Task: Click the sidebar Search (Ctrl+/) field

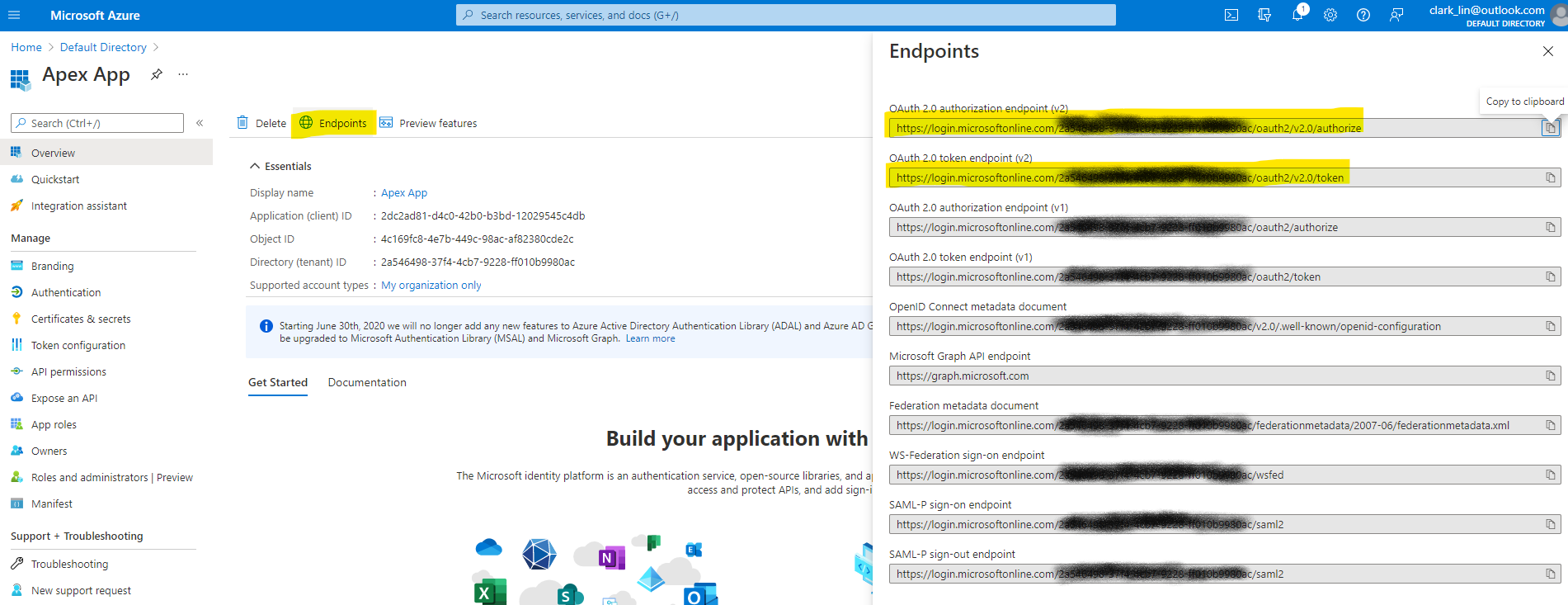Action: tap(97, 123)
